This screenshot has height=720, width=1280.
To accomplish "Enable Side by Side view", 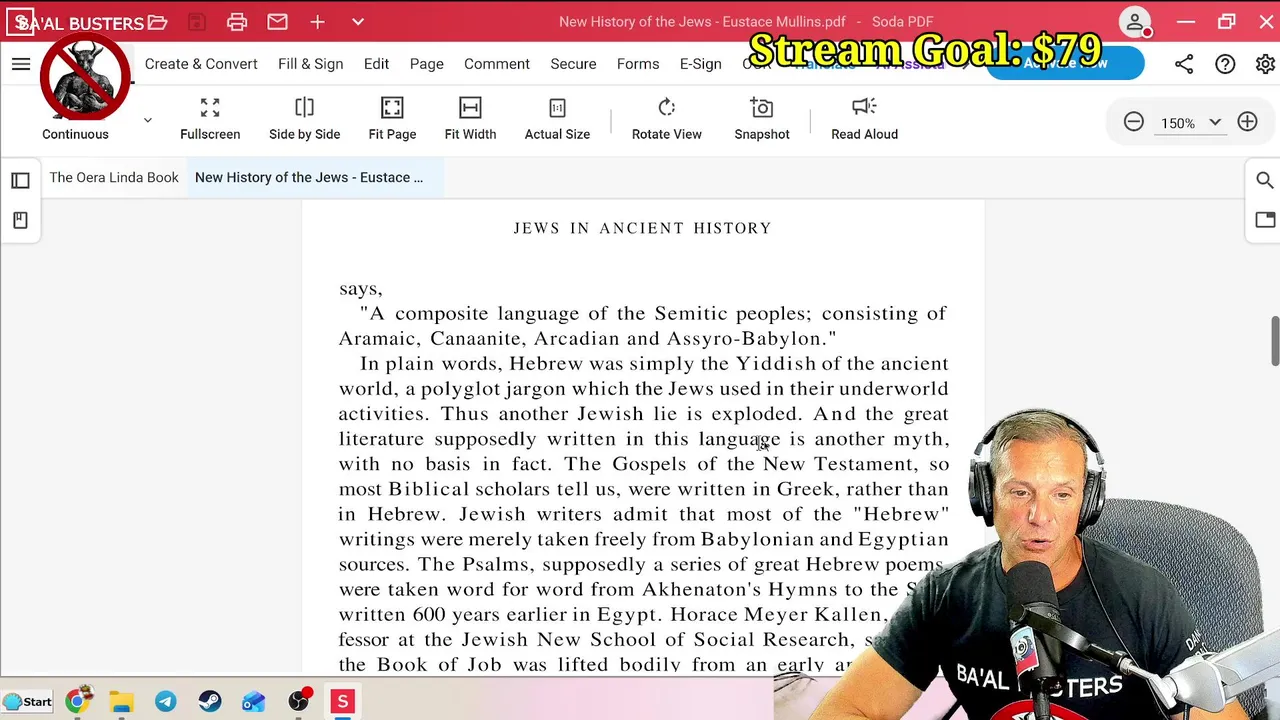I will pos(304,119).
